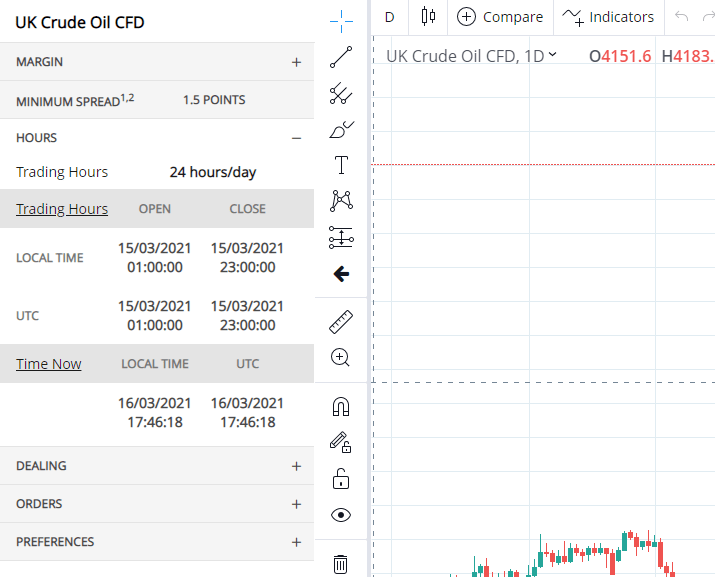Open the prediction and measurement tools
The image size is (715, 577).
pyautogui.click(x=341, y=238)
